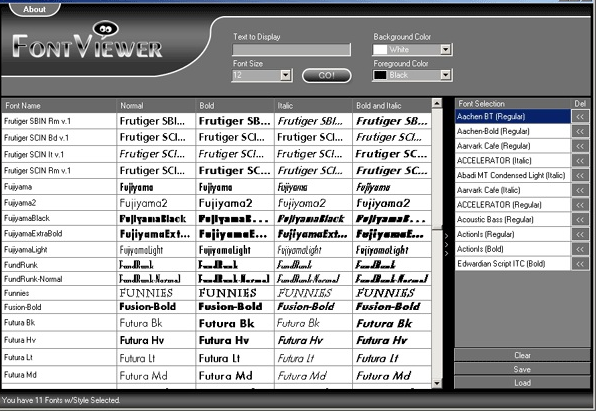Remove Aachen-Bold (Regular) using << icon
The height and width of the screenshot is (412, 596).
(580, 132)
